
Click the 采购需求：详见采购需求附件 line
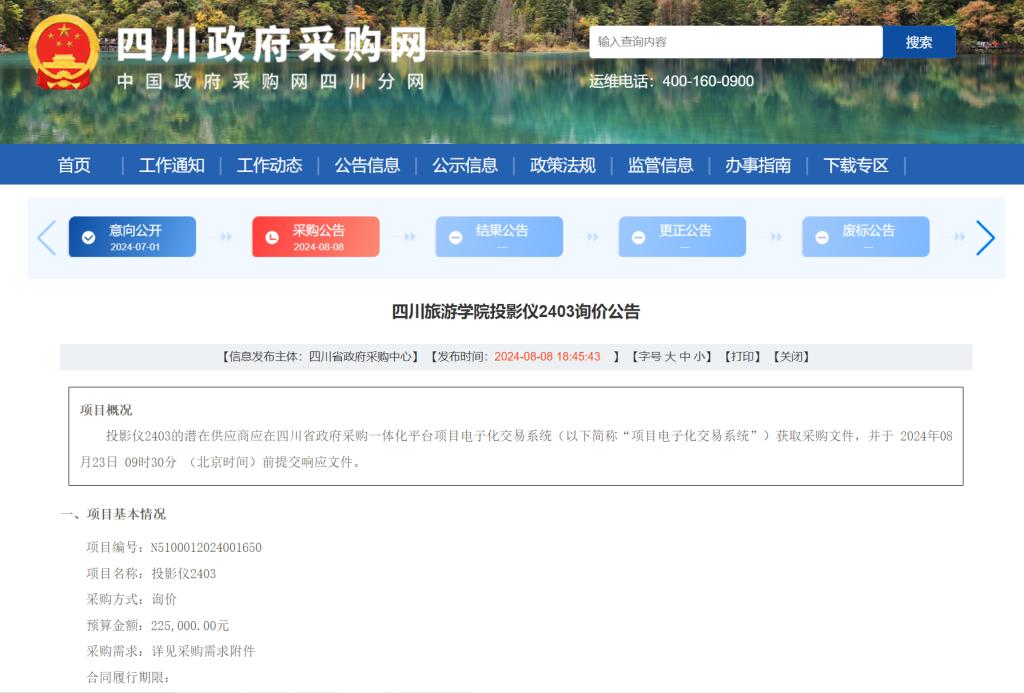171,651
